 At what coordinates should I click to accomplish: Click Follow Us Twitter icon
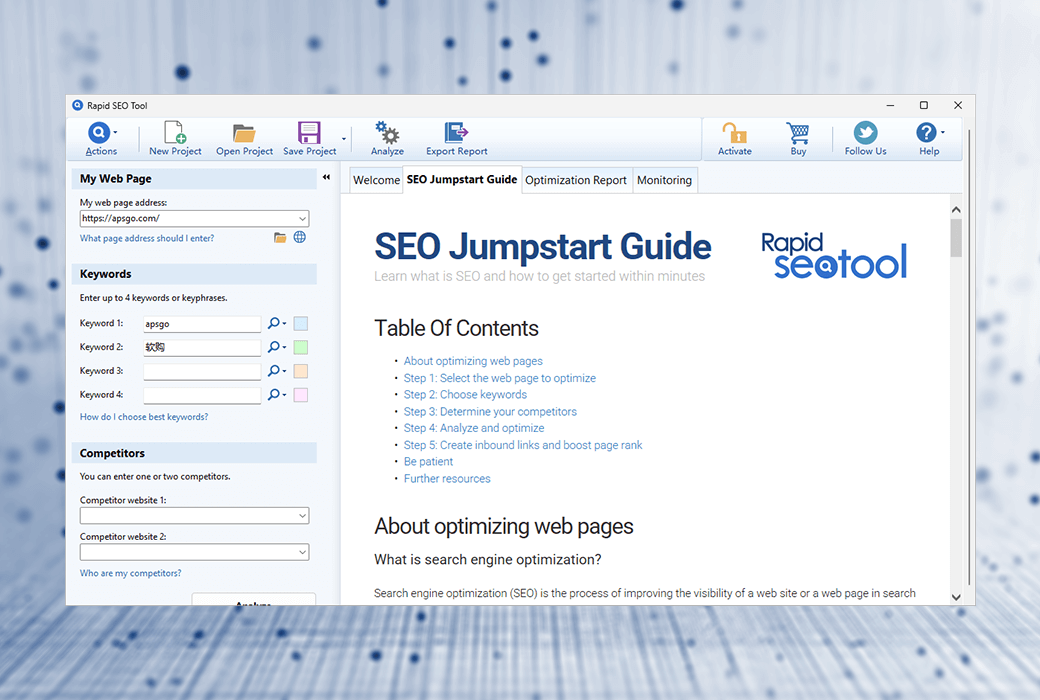point(866,133)
